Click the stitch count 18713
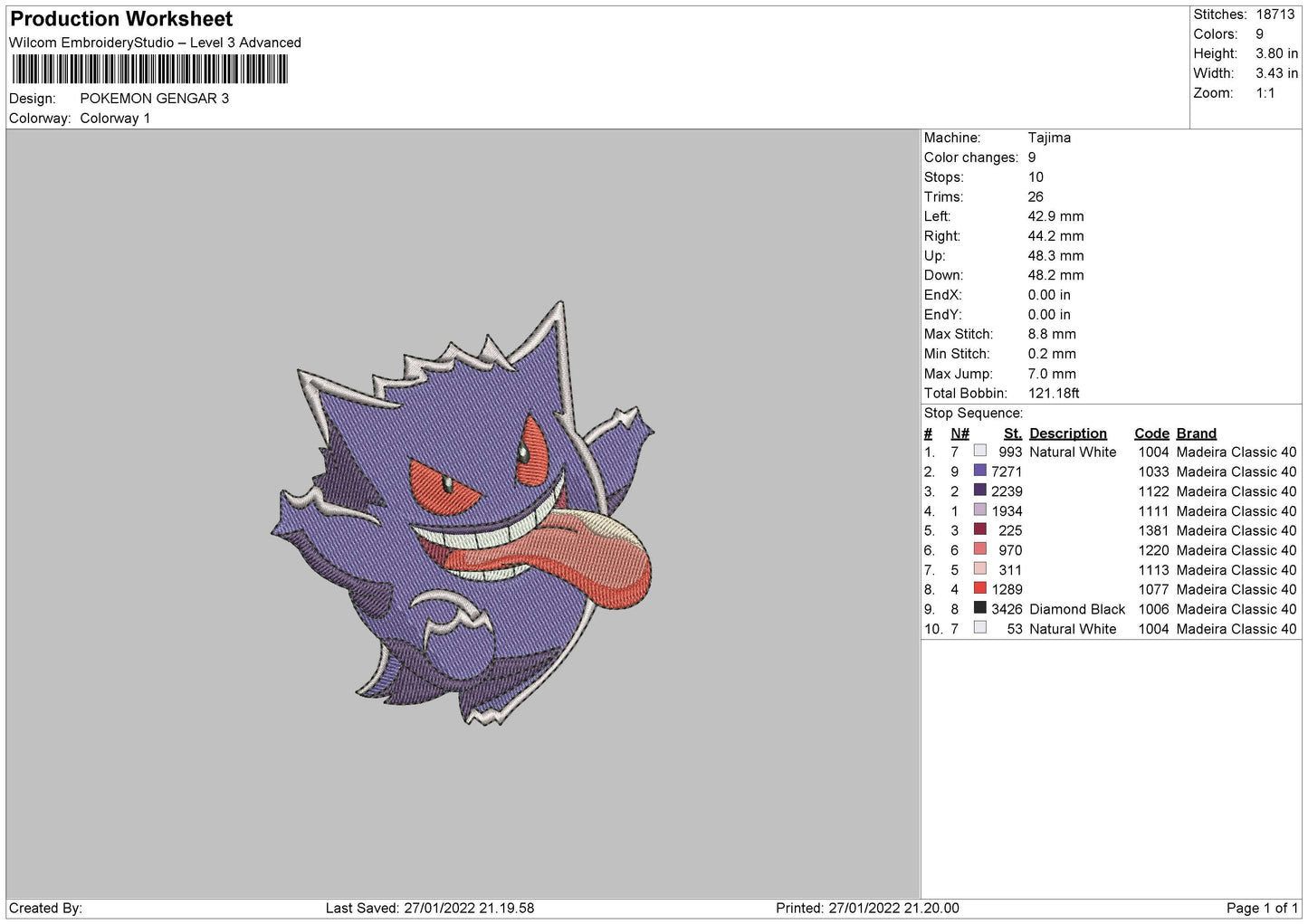Viewport: 1308px width, 924px height. click(1275, 14)
